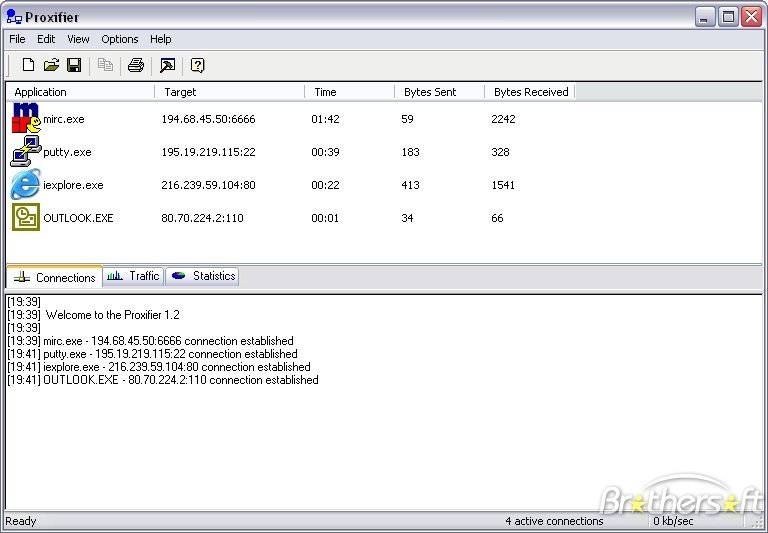
Task: Open the Options menu
Action: pyautogui.click(x=120, y=39)
